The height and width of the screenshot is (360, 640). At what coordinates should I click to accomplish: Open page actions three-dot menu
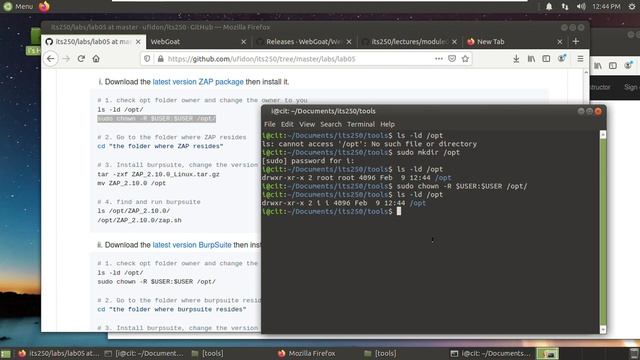439,59
